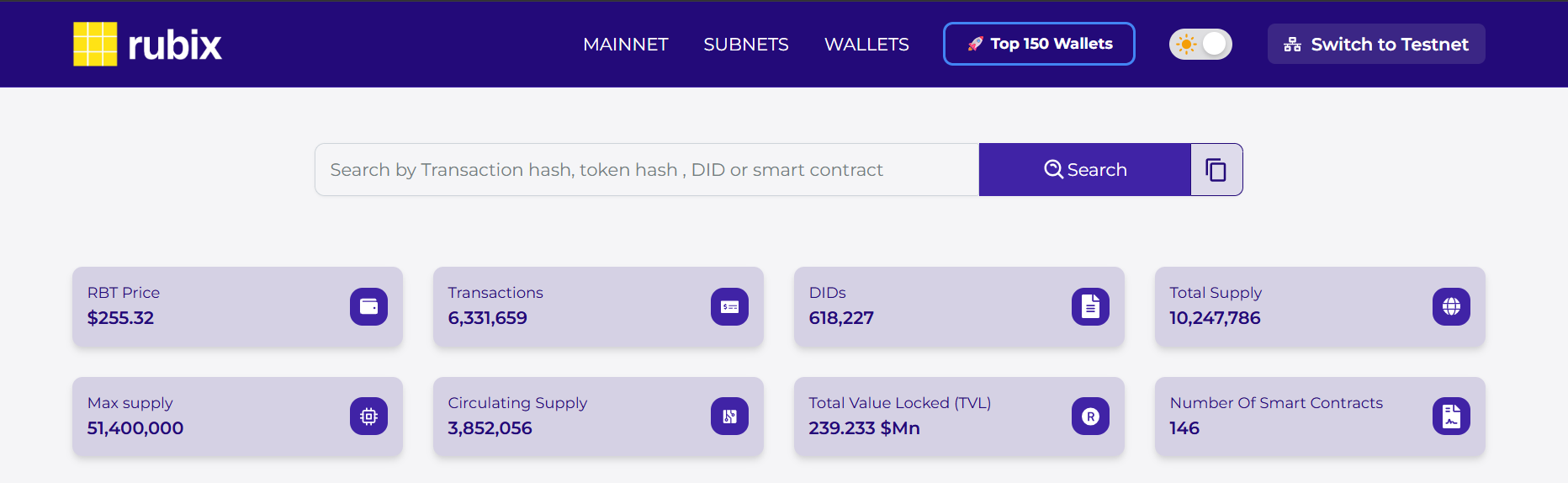Select the Number Of Smart Contracts card
The image size is (1568, 483).
point(1320,417)
